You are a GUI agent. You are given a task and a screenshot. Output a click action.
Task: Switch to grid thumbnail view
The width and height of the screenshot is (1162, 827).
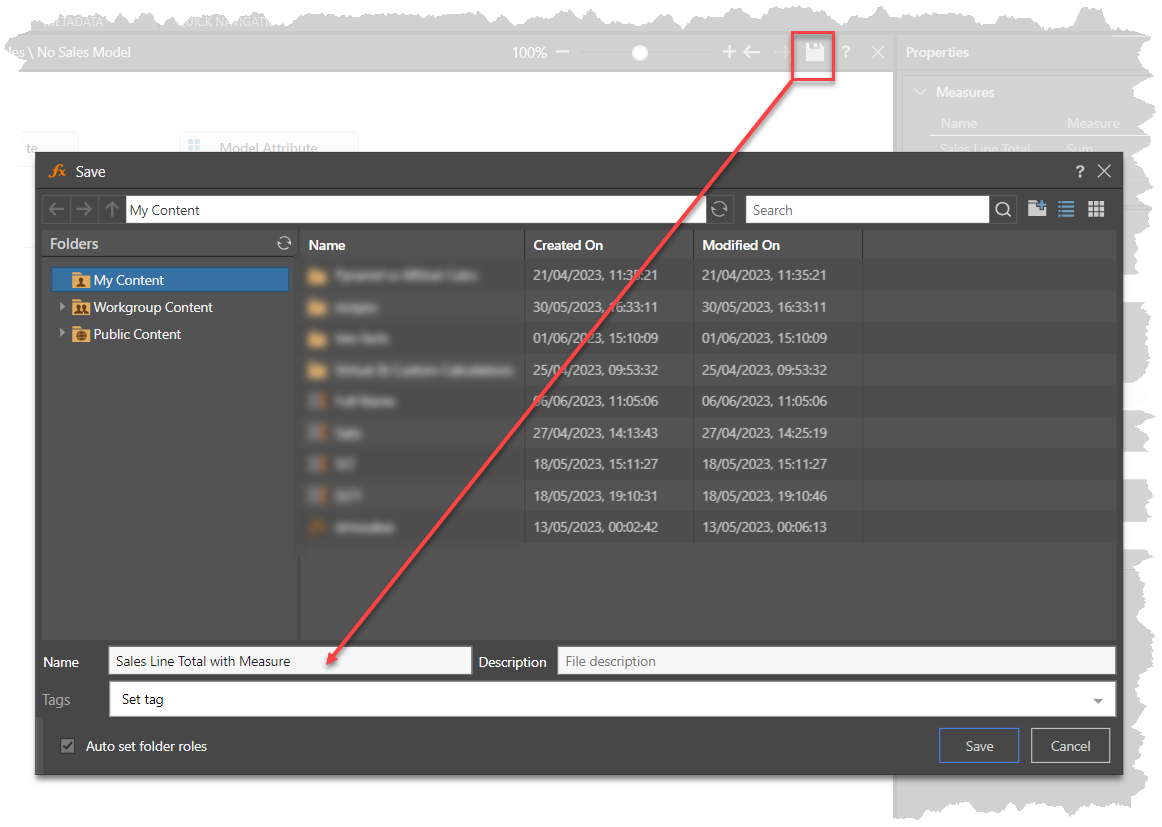(x=1096, y=209)
